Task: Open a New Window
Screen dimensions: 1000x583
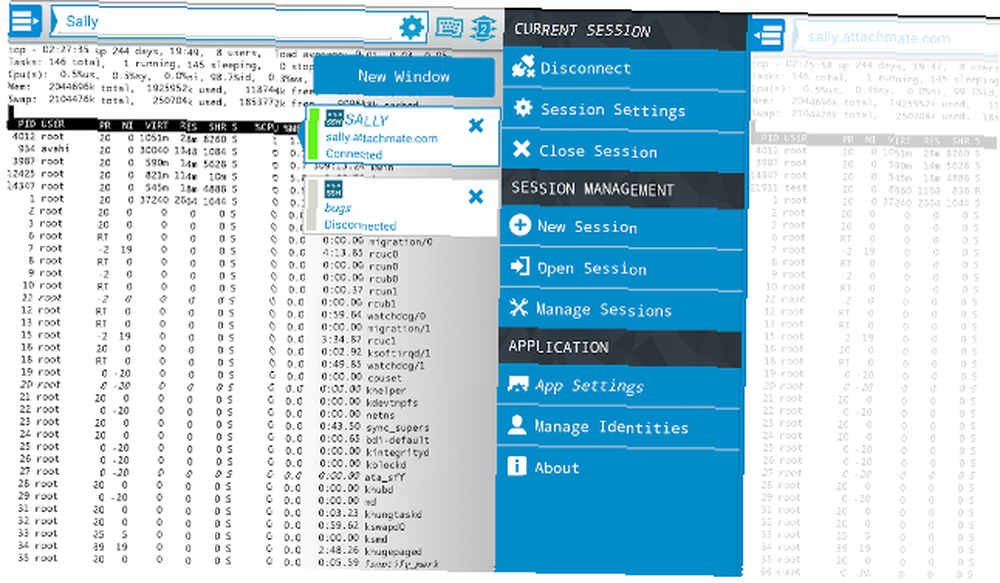Action: coord(404,77)
